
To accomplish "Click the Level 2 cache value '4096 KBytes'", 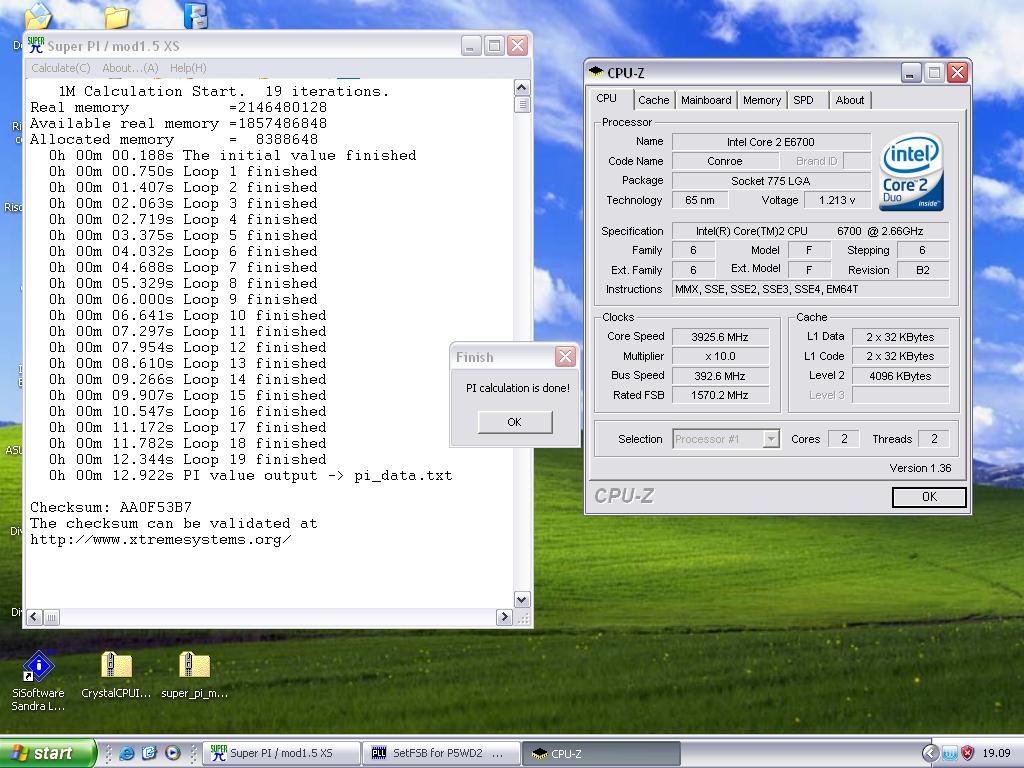I will click(900, 376).
